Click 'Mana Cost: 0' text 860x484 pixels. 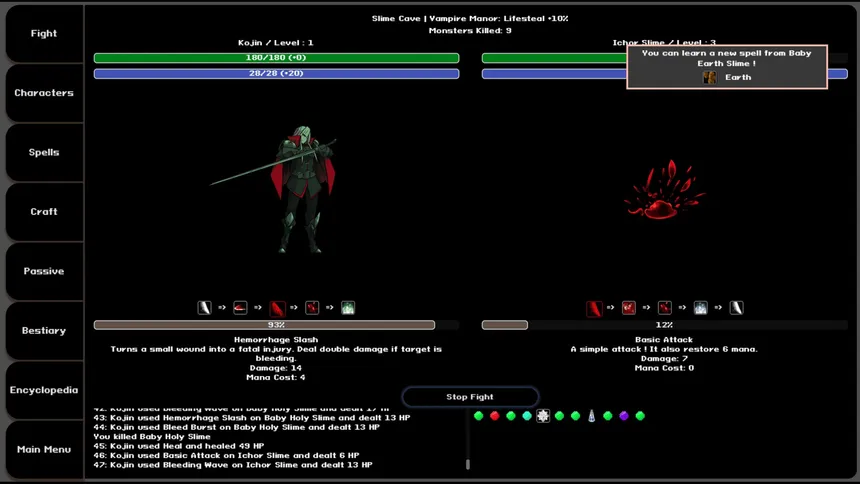pyautogui.click(x=664, y=368)
